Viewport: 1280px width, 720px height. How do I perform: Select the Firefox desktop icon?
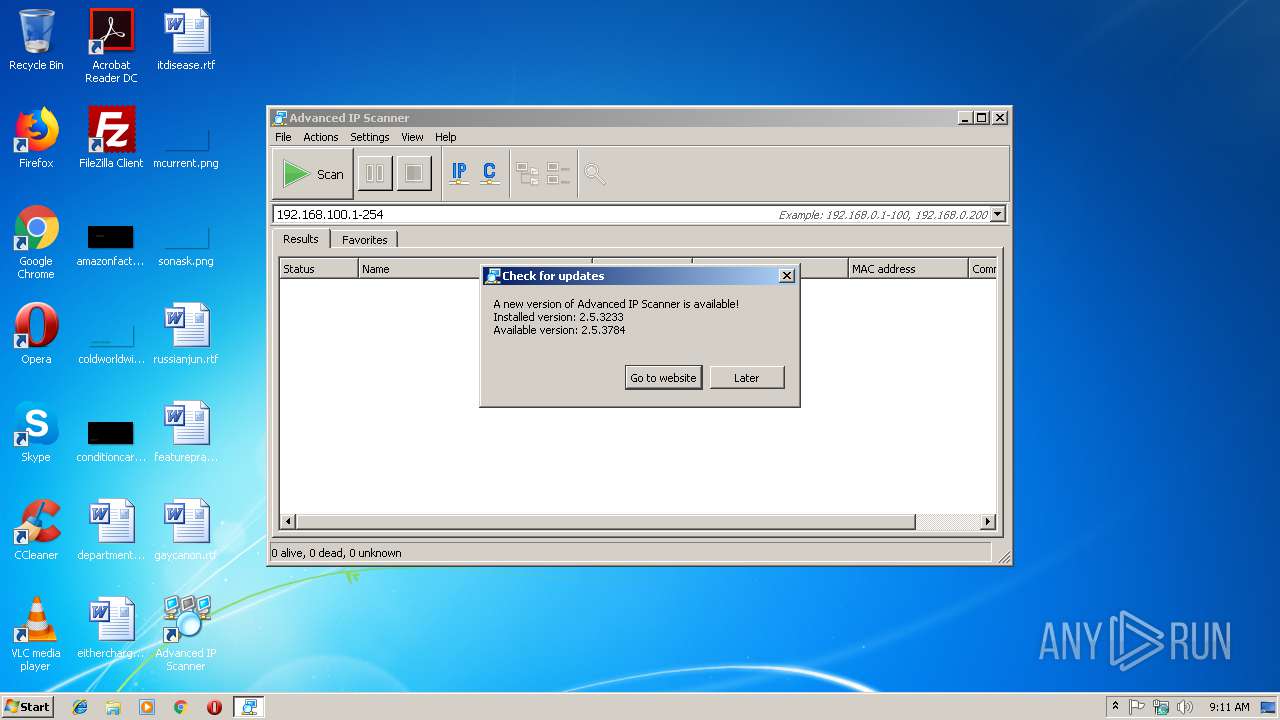tap(36, 139)
